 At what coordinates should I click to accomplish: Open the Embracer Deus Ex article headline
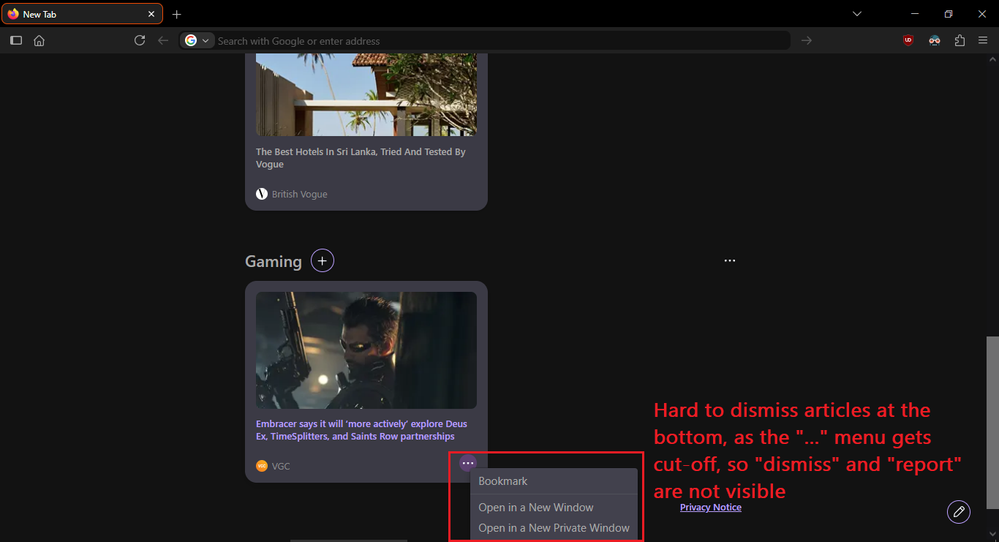point(361,430)
